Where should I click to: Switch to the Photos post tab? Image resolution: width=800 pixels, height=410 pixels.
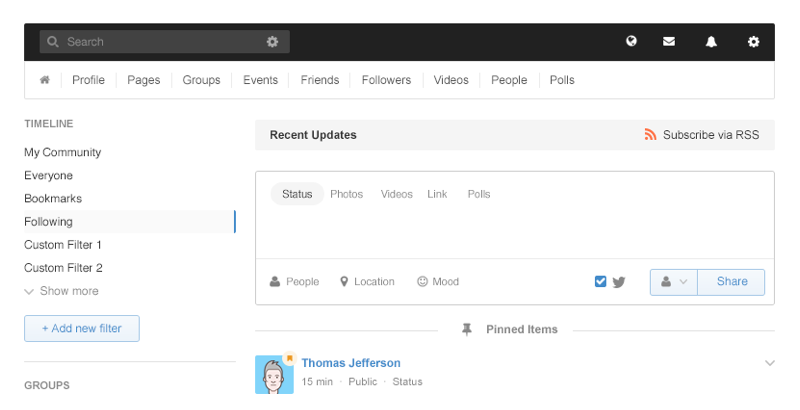(x=346, y=194)
